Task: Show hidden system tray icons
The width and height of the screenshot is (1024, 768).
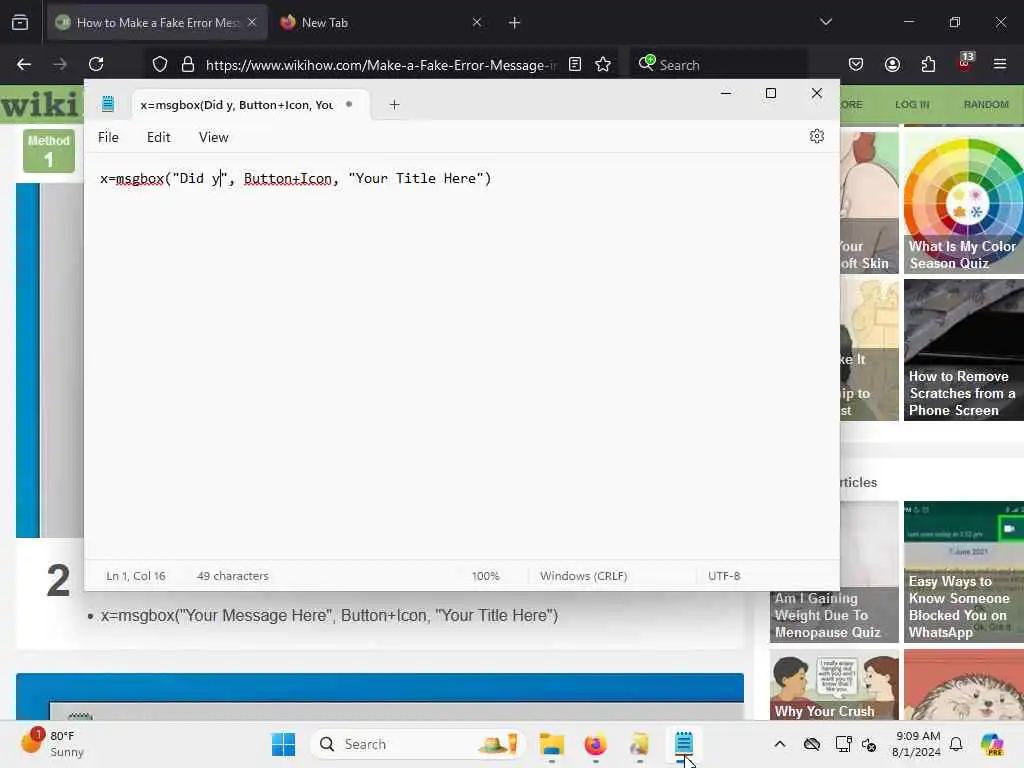Action: pos(780,744)
